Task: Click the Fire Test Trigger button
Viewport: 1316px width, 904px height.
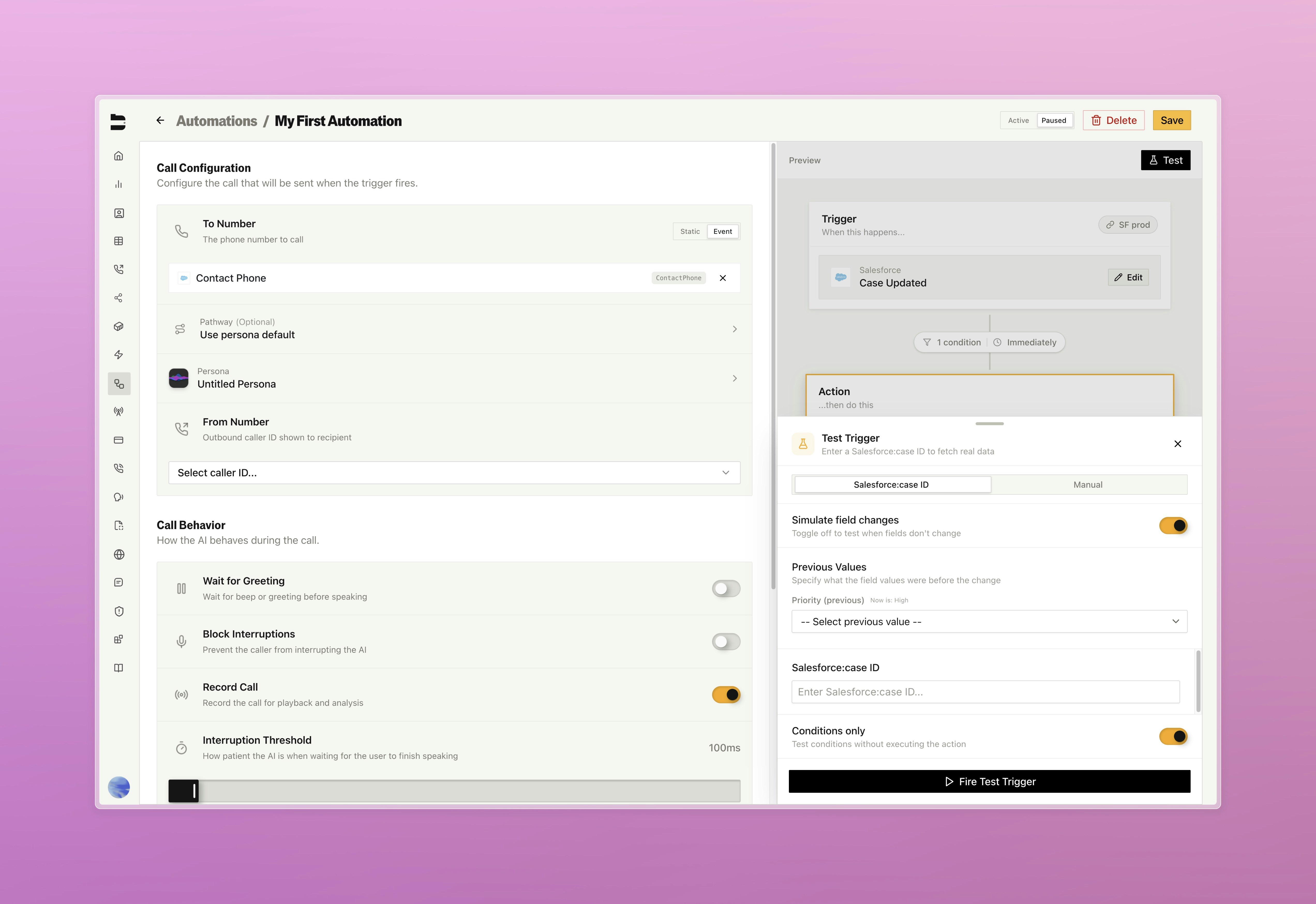Action: [x=989, y=782]
